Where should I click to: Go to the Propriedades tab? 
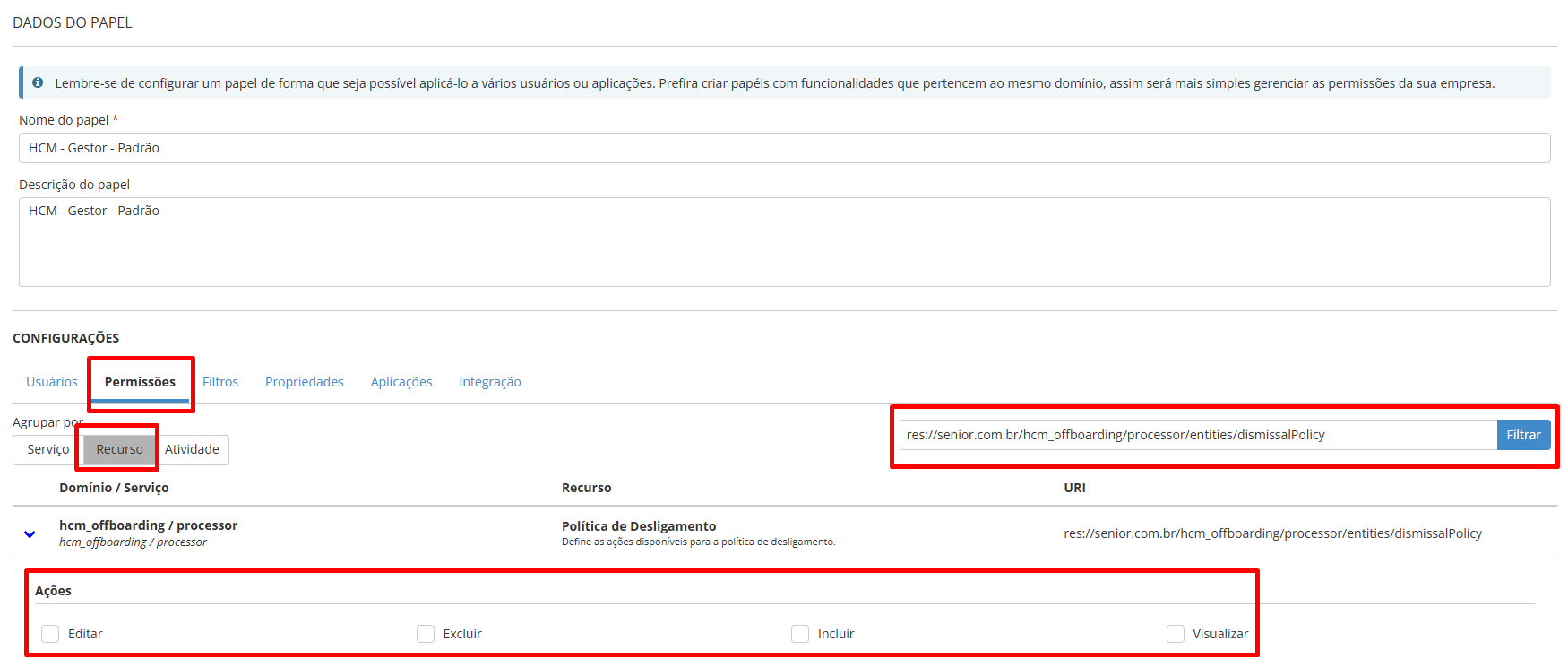pos(305,382)
